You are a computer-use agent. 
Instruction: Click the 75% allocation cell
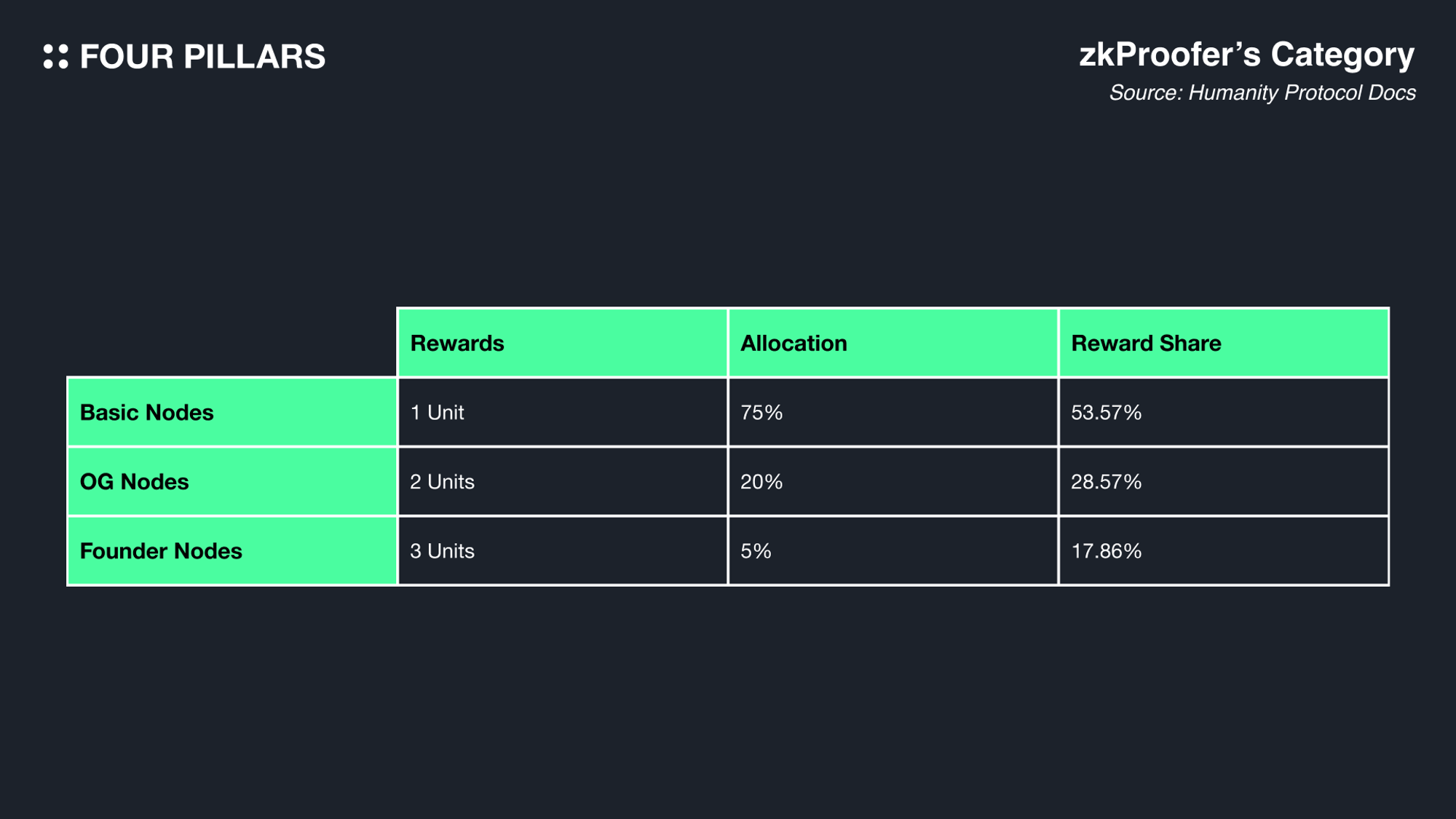click(x=761, y=412)
